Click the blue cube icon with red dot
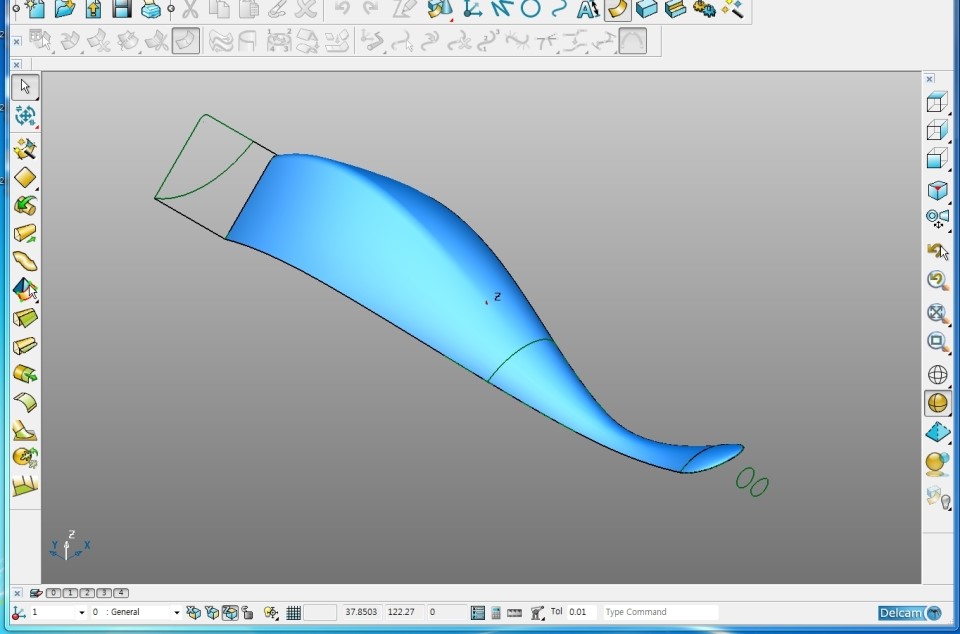 (937, 190)
